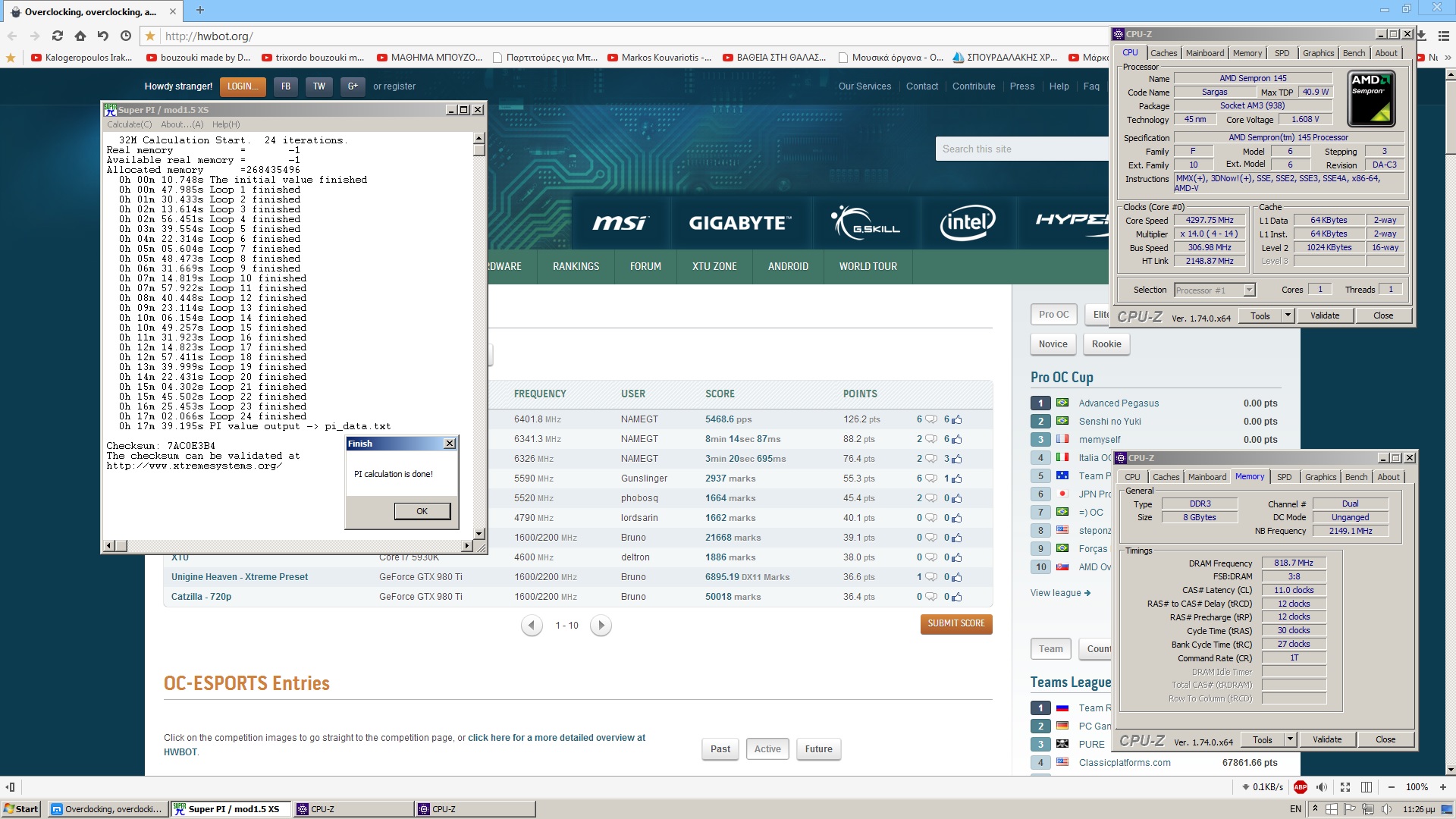Toggle page tiling columns icon
The height and width of the screenshot is (819, 1456).
[1367, 786]
